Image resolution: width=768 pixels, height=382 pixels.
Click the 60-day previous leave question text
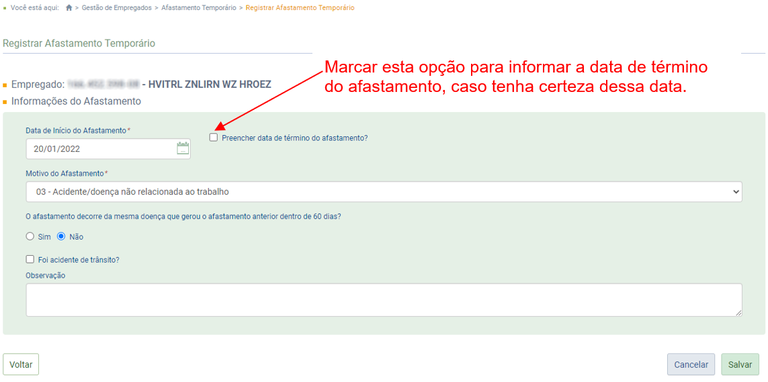[x=183, y=217]
